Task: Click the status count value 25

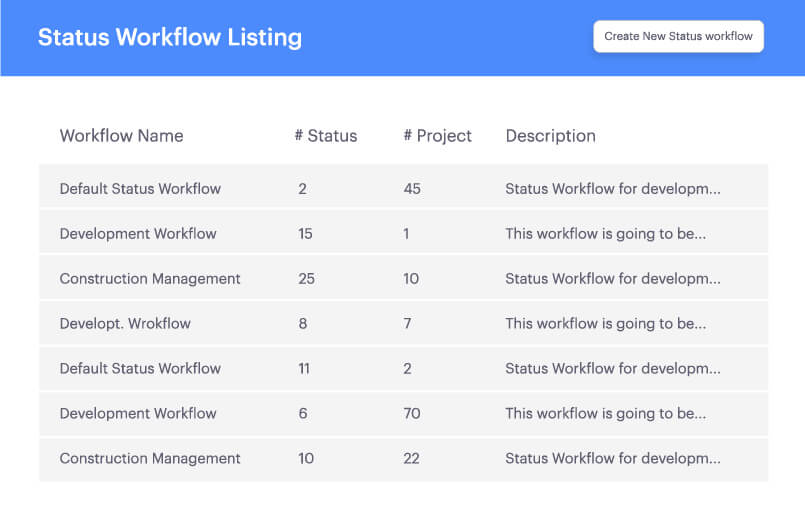Action: [x=306, y=278]
